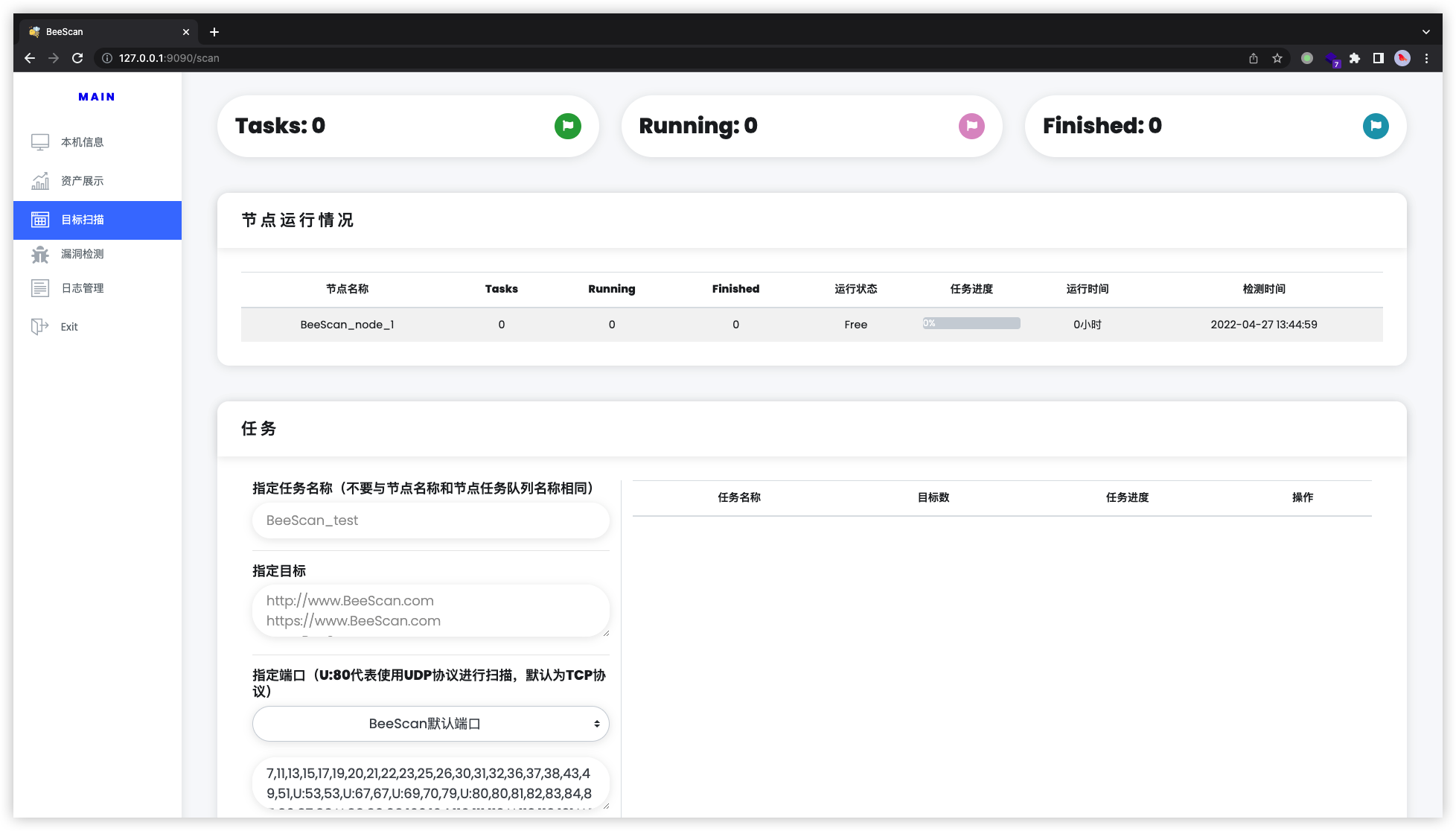Click the green flag icon beside Tasks
Screen dimensions: 1456x831
(567, 126)
